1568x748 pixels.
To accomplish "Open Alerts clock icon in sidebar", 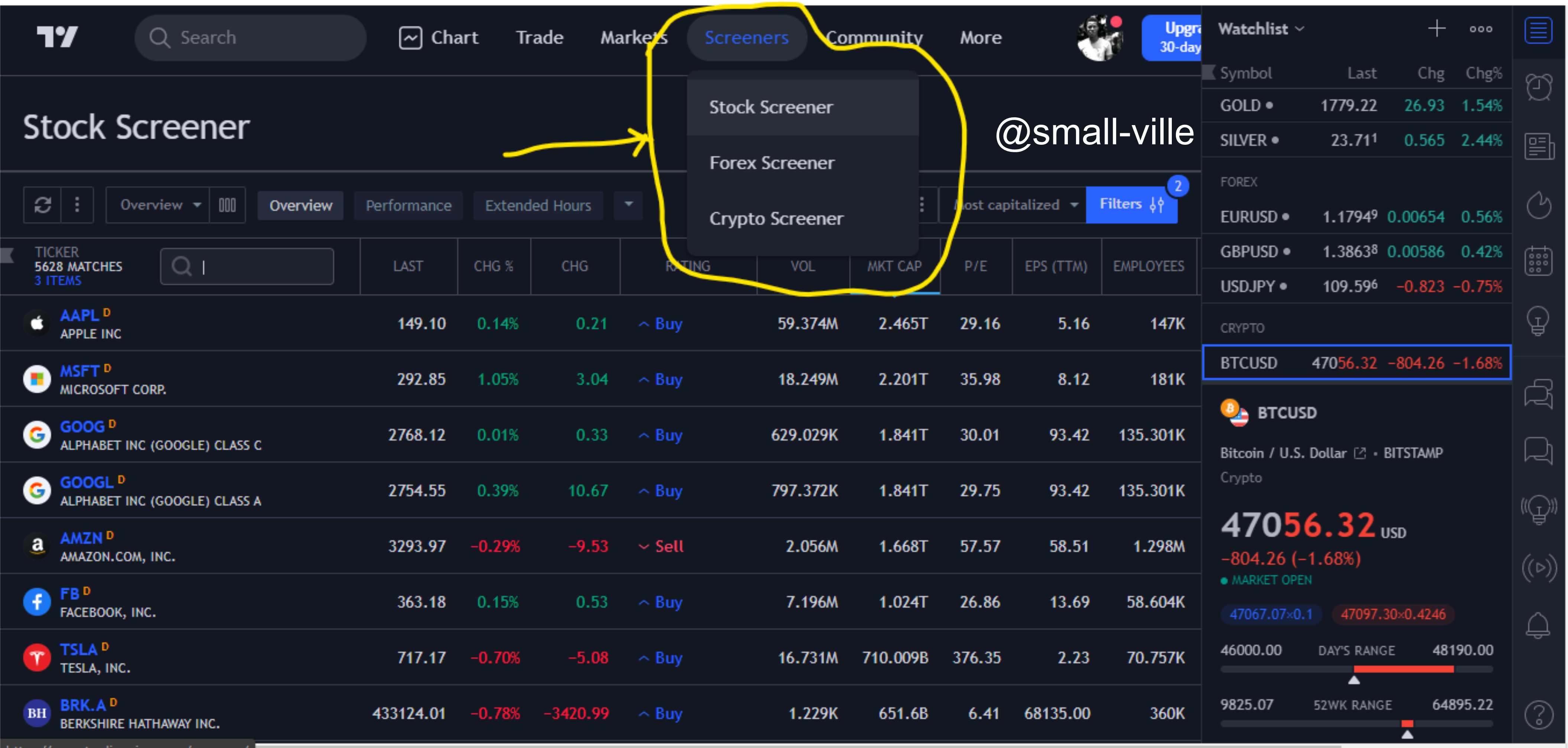I will click(1538, 88).
